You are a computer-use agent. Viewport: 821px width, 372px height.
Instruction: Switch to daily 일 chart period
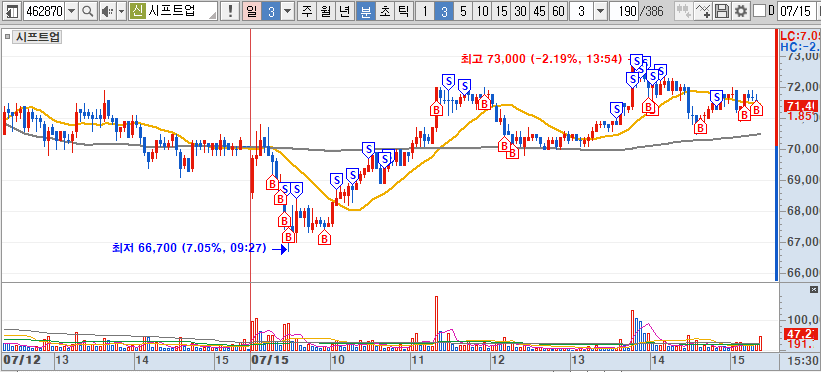252,10
